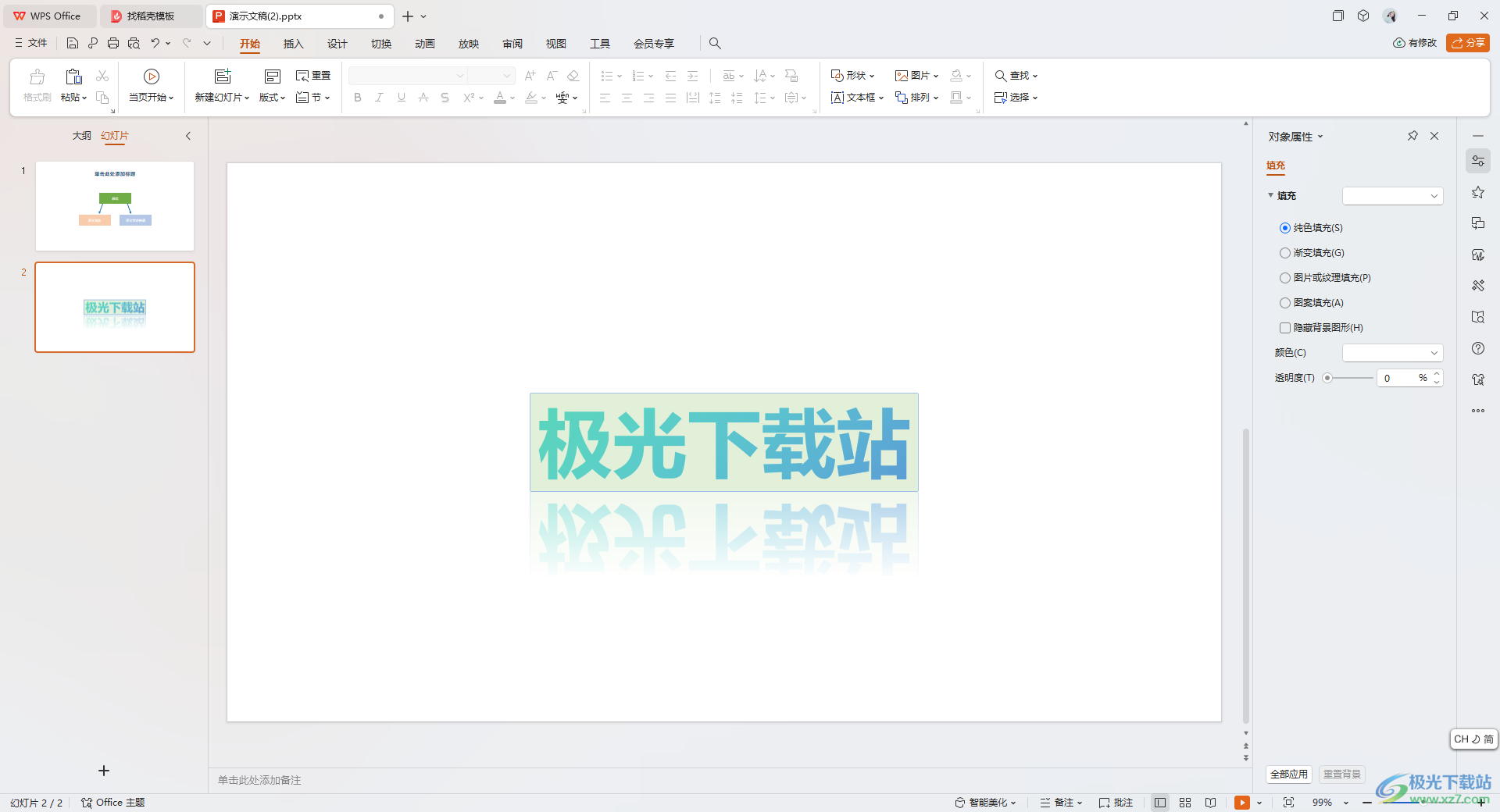
Task: Open the New Slide dropdown
Action: (222, 98)
